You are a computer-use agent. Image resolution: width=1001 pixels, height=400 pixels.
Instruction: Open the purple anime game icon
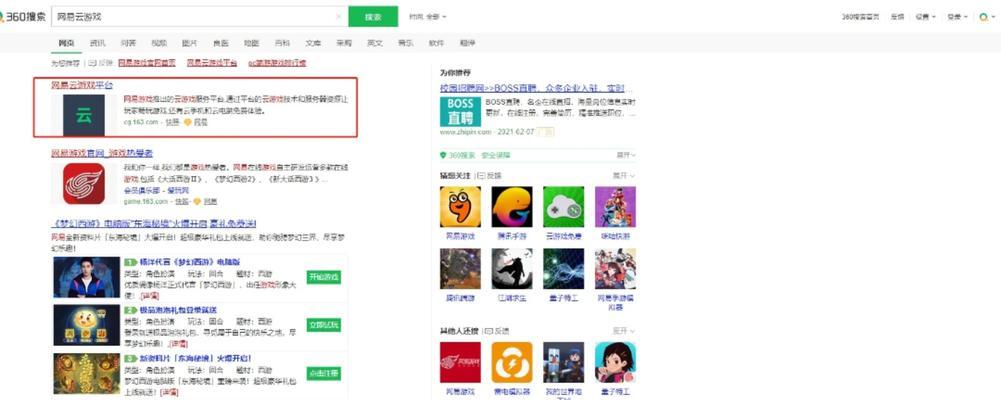(615, 207)
